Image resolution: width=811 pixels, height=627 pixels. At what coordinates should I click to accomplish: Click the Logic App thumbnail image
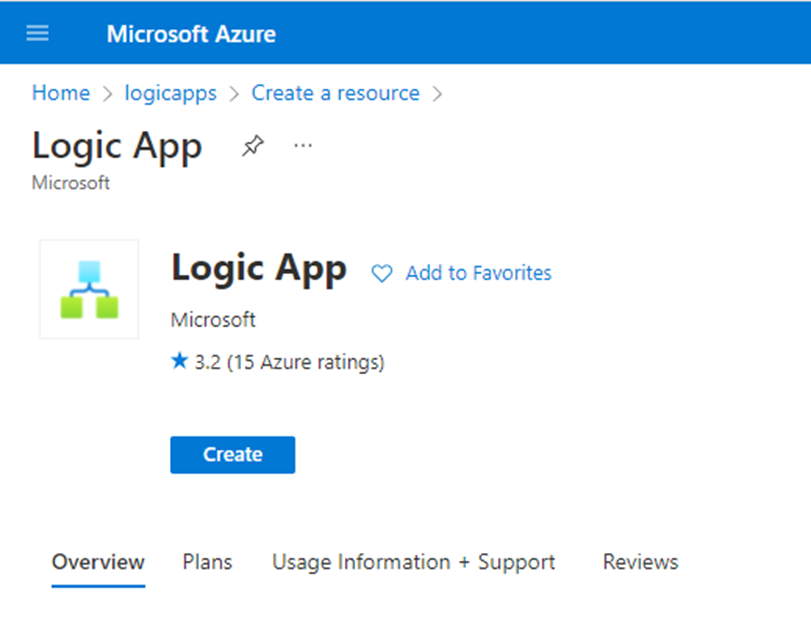pyautogui.click(x=88, y=288)
